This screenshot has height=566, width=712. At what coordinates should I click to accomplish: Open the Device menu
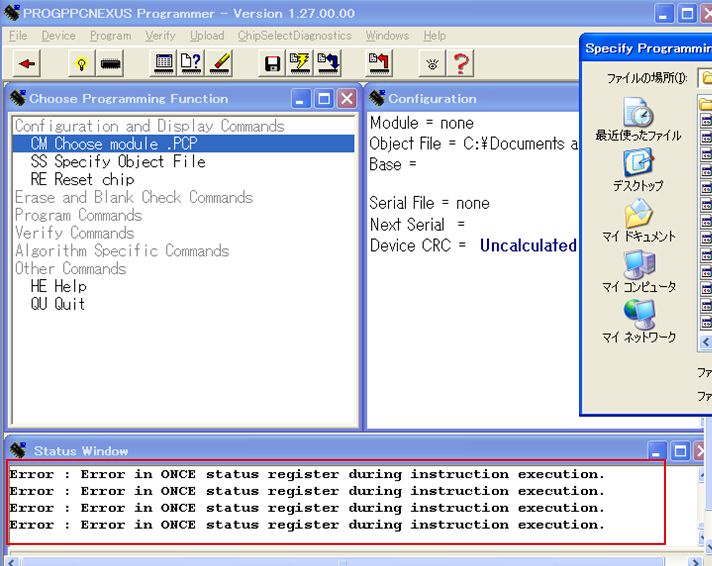(59, 35)
